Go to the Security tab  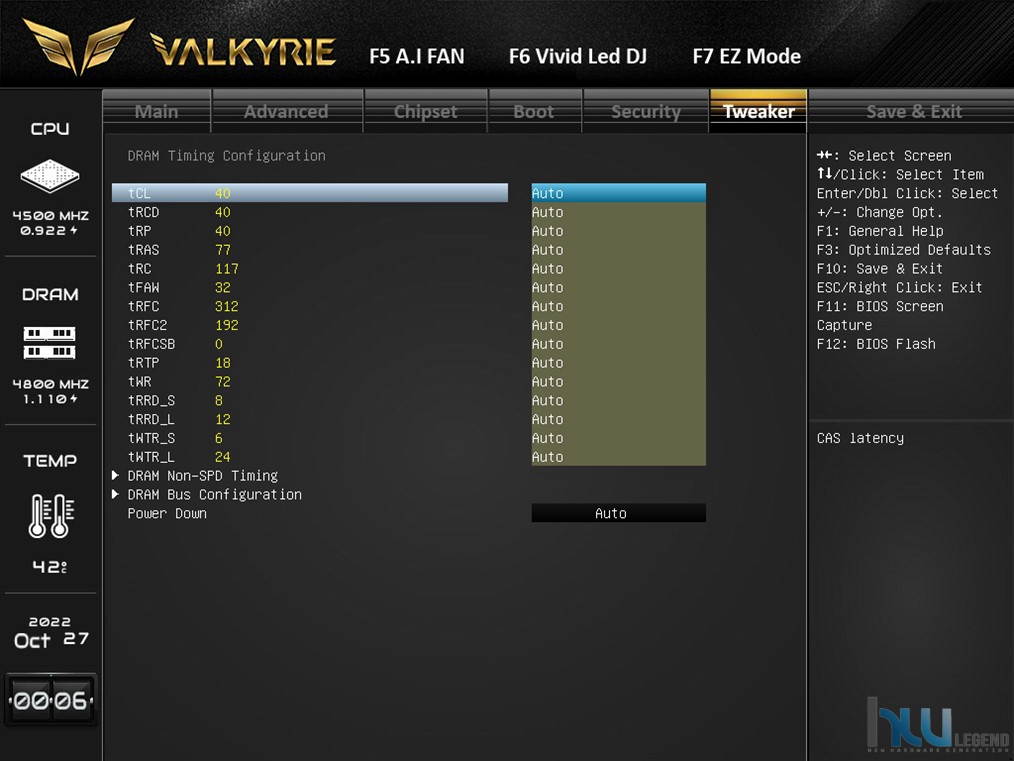tap(646, 111)
